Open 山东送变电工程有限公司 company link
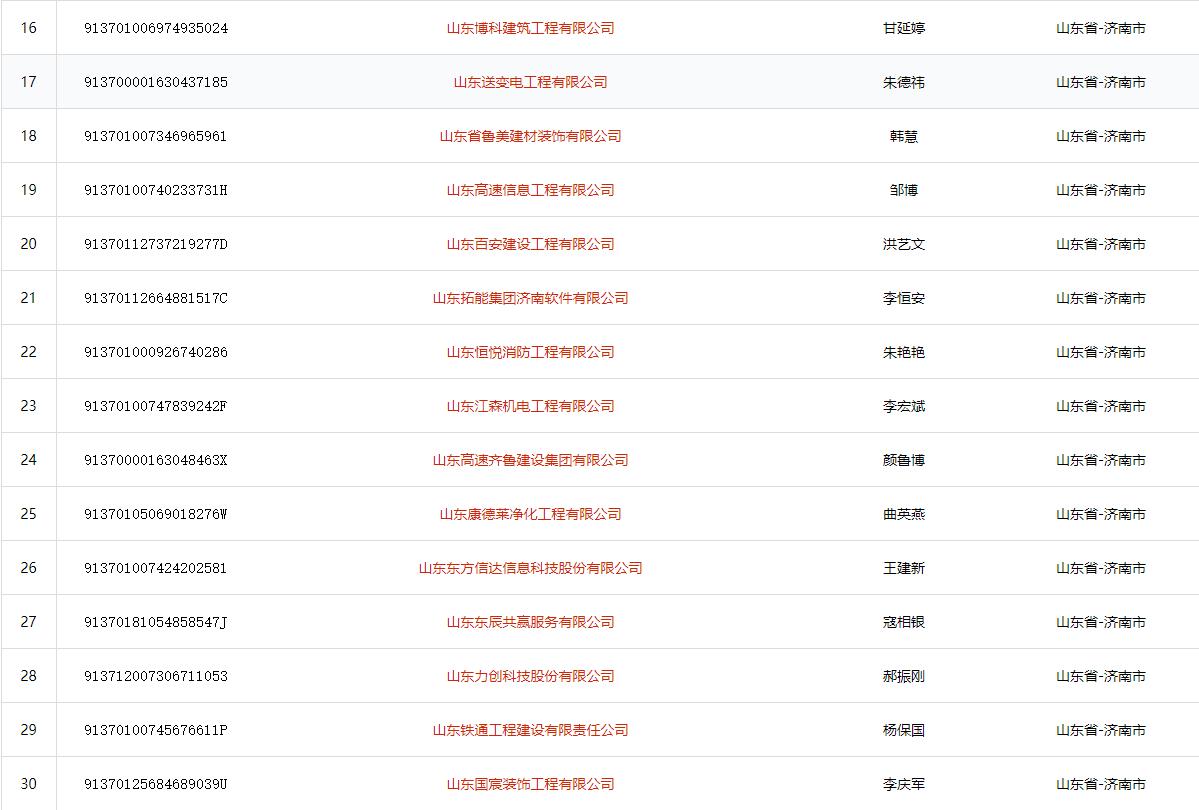Viewport: 1199px width, 810px height. coord(530,82)
